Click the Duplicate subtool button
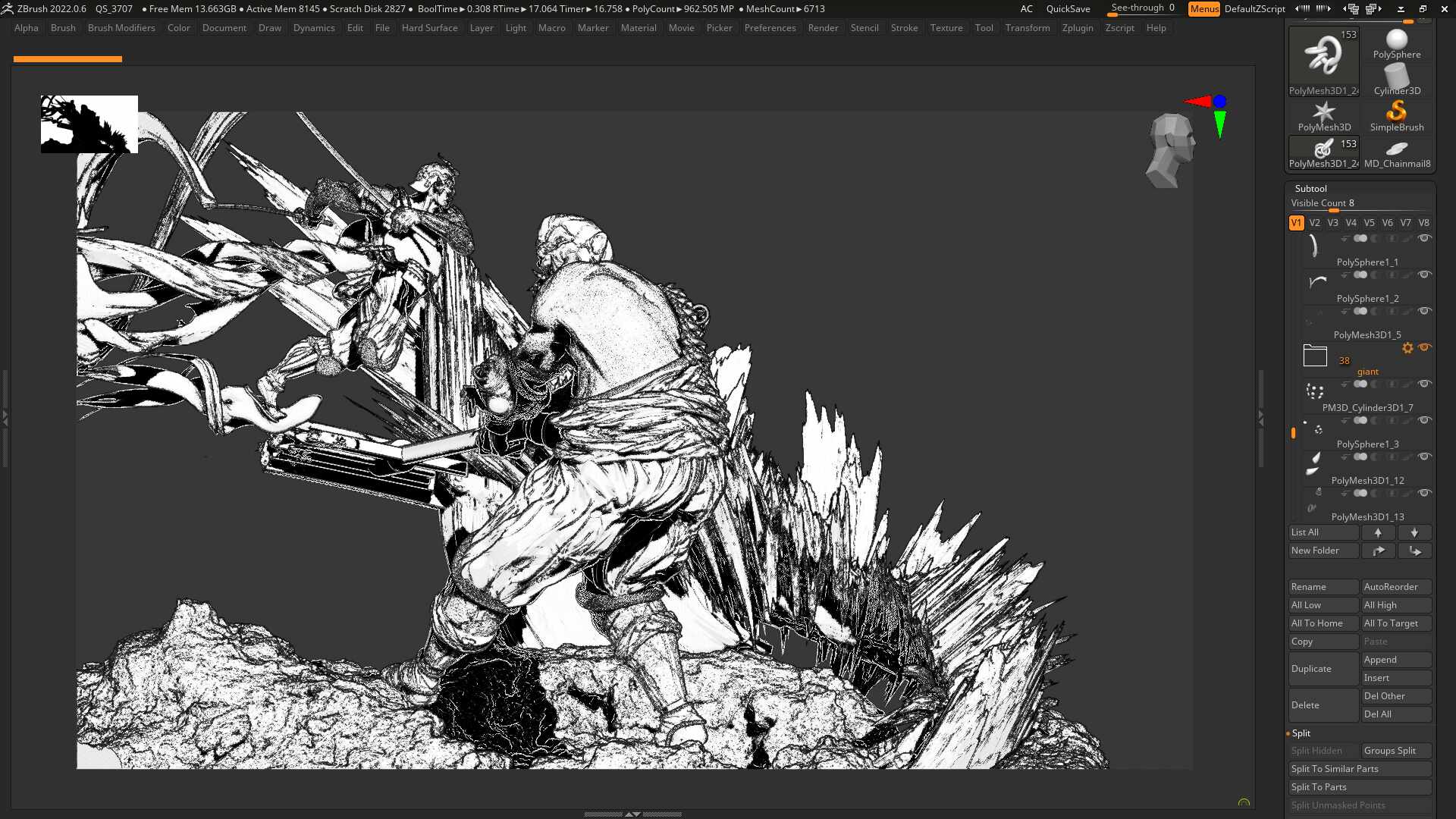 click(x=1324, y=669)
